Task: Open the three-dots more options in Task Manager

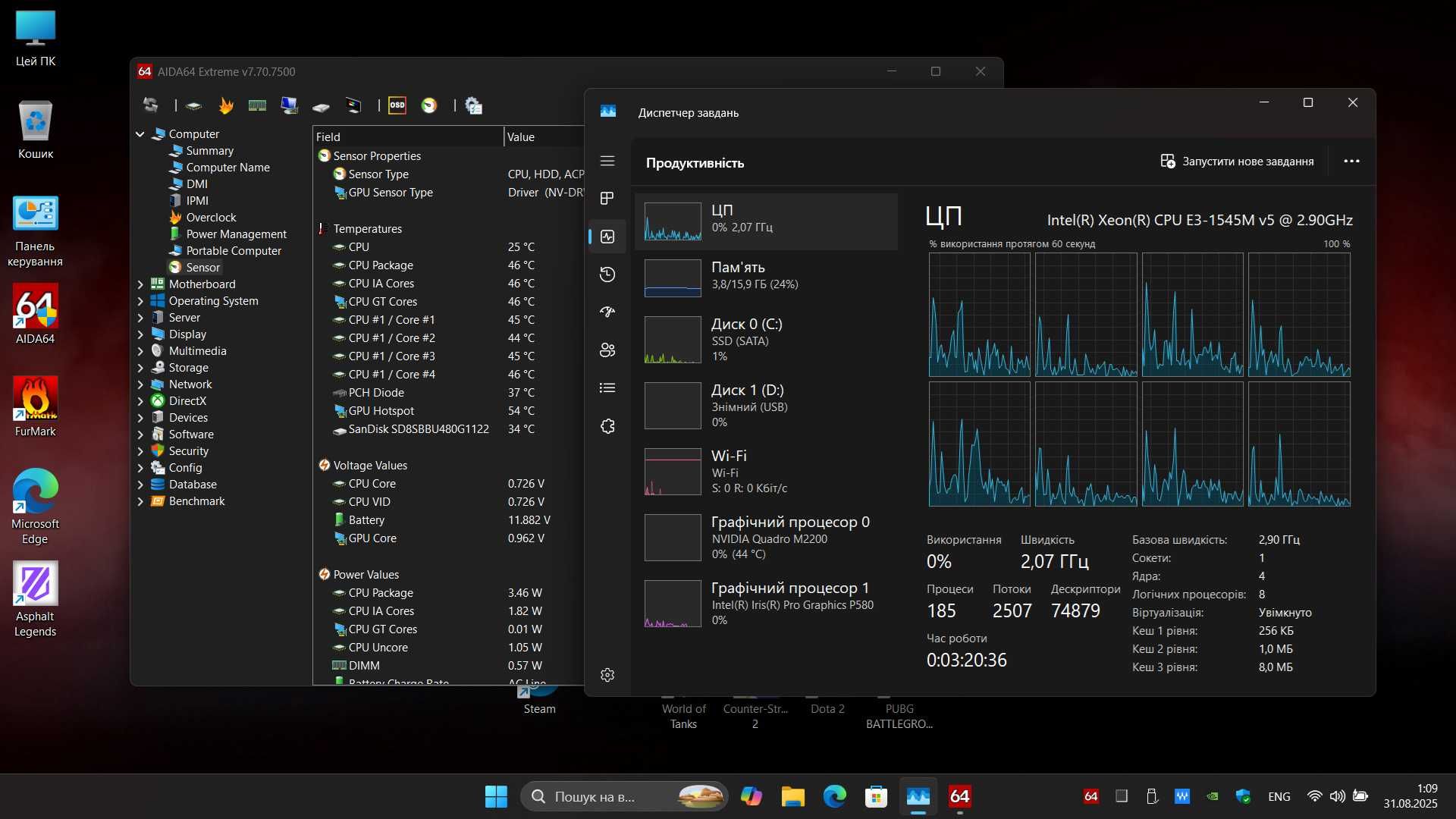Action: pos(1351,161)
